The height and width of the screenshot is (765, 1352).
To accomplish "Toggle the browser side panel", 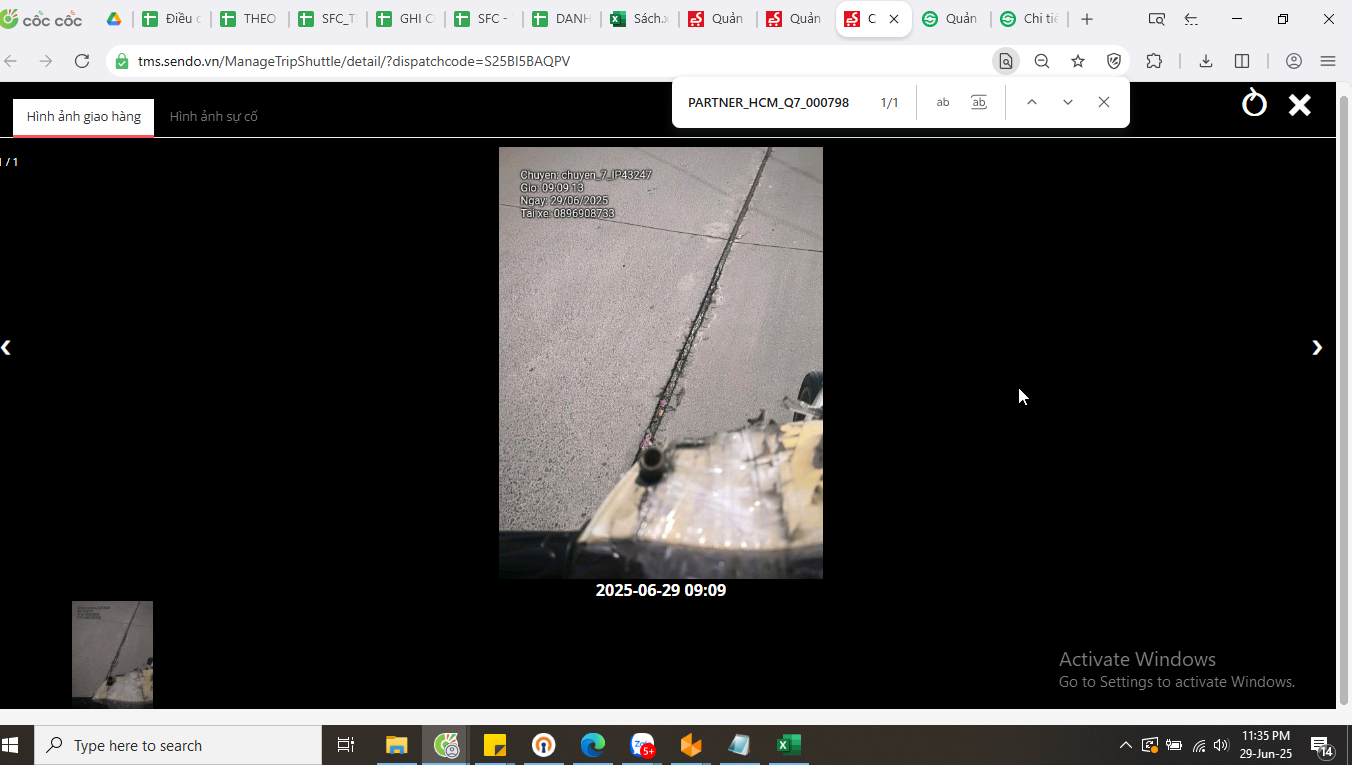I will coord(1242,61).
